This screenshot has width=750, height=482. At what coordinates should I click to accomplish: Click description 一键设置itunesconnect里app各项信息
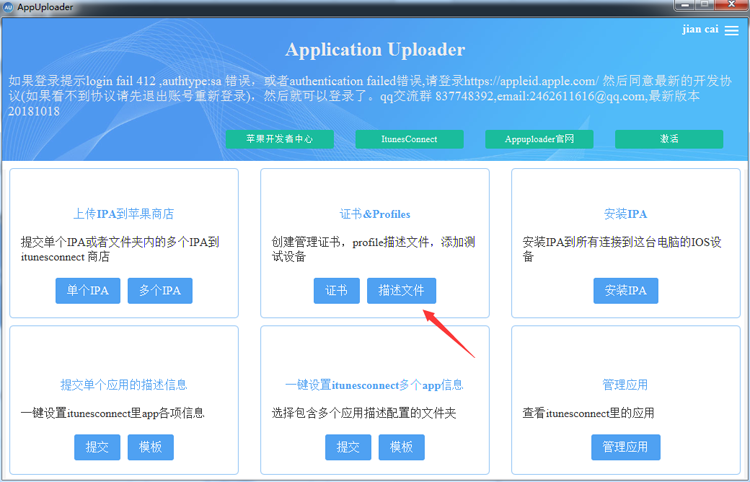coord(112,413)
